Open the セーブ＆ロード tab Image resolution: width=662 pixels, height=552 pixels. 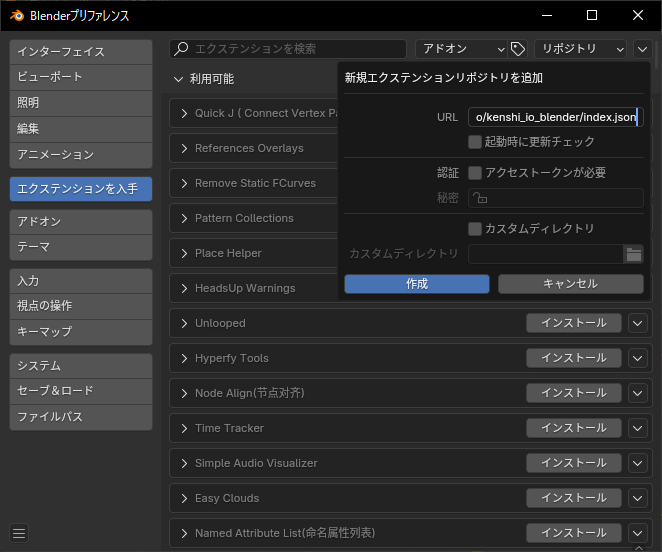81,392
